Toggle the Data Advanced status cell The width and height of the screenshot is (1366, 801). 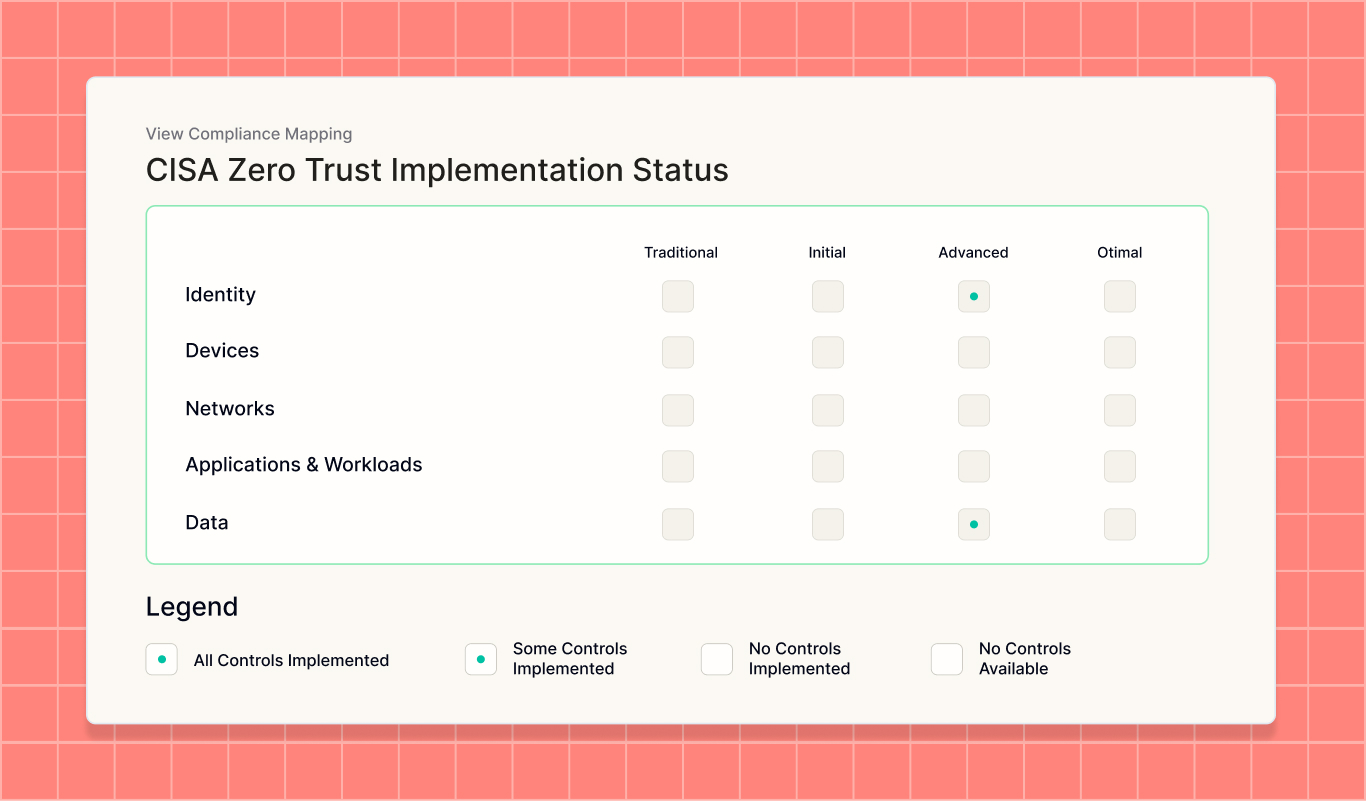(974, 524)
